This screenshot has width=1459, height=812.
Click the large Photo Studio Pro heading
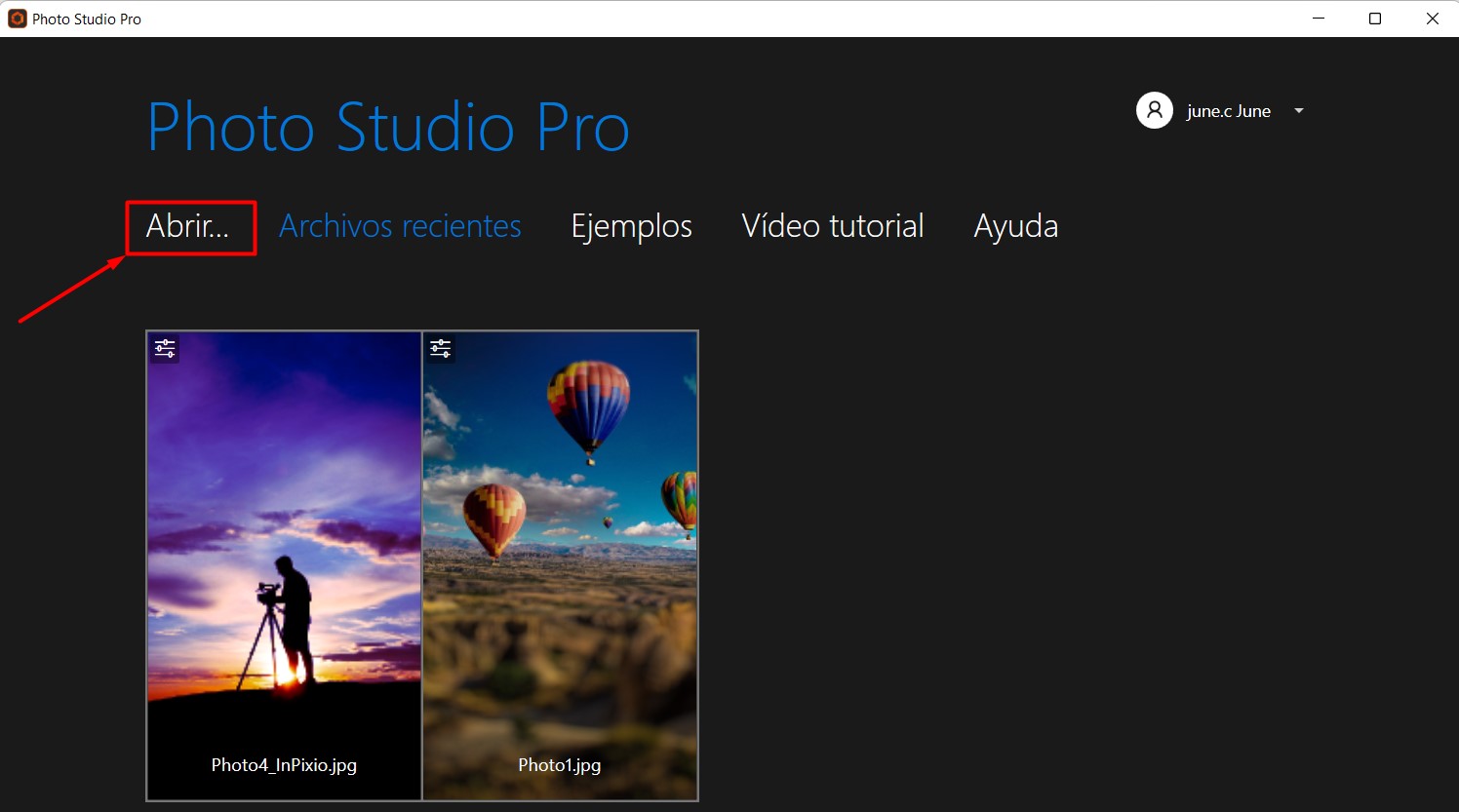coord(388,128)
